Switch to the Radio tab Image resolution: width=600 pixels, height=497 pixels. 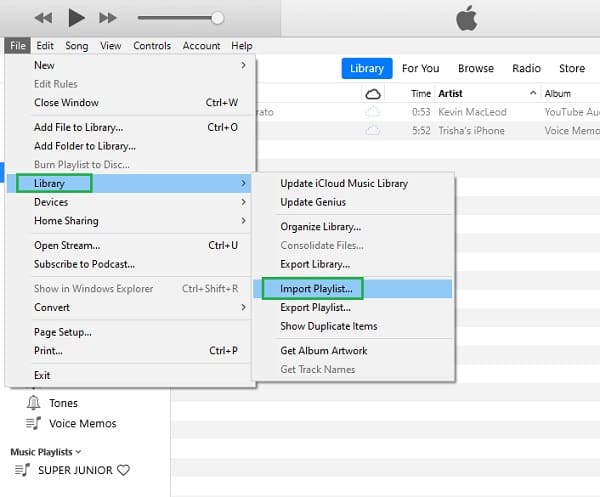click(x=527, y=68)
